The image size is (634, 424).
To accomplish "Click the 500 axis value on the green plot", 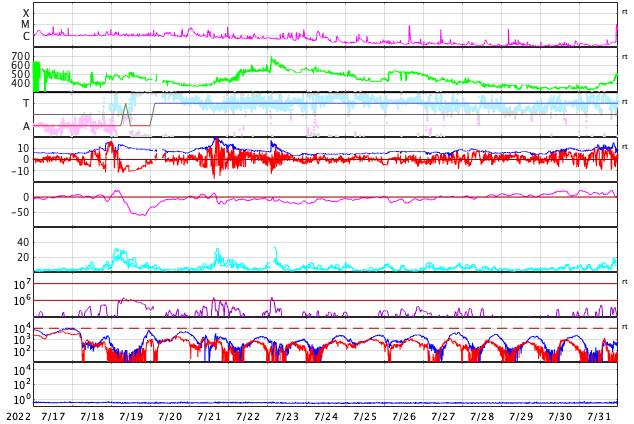I will click(21, 74).
